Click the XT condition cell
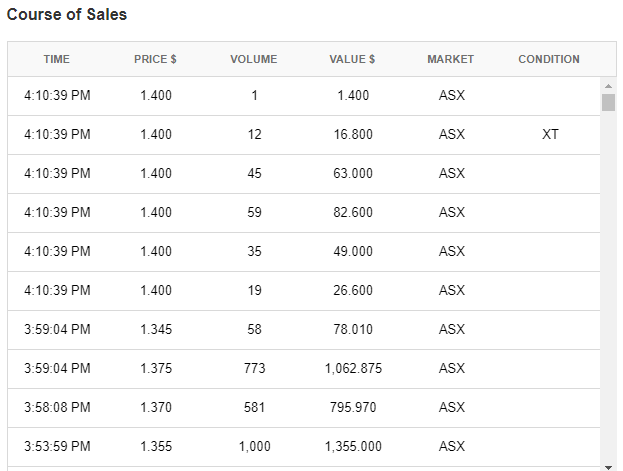 pyautogui.click(x=550, y=134)
